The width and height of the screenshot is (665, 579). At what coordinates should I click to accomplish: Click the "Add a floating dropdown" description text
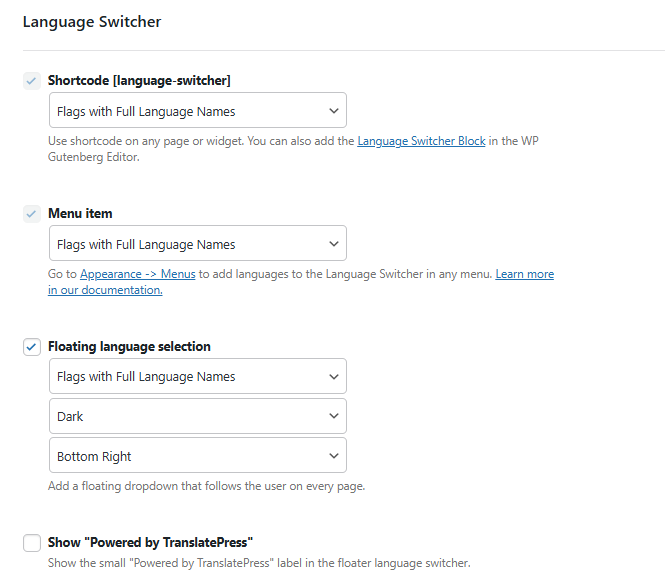tap(206, 487)
